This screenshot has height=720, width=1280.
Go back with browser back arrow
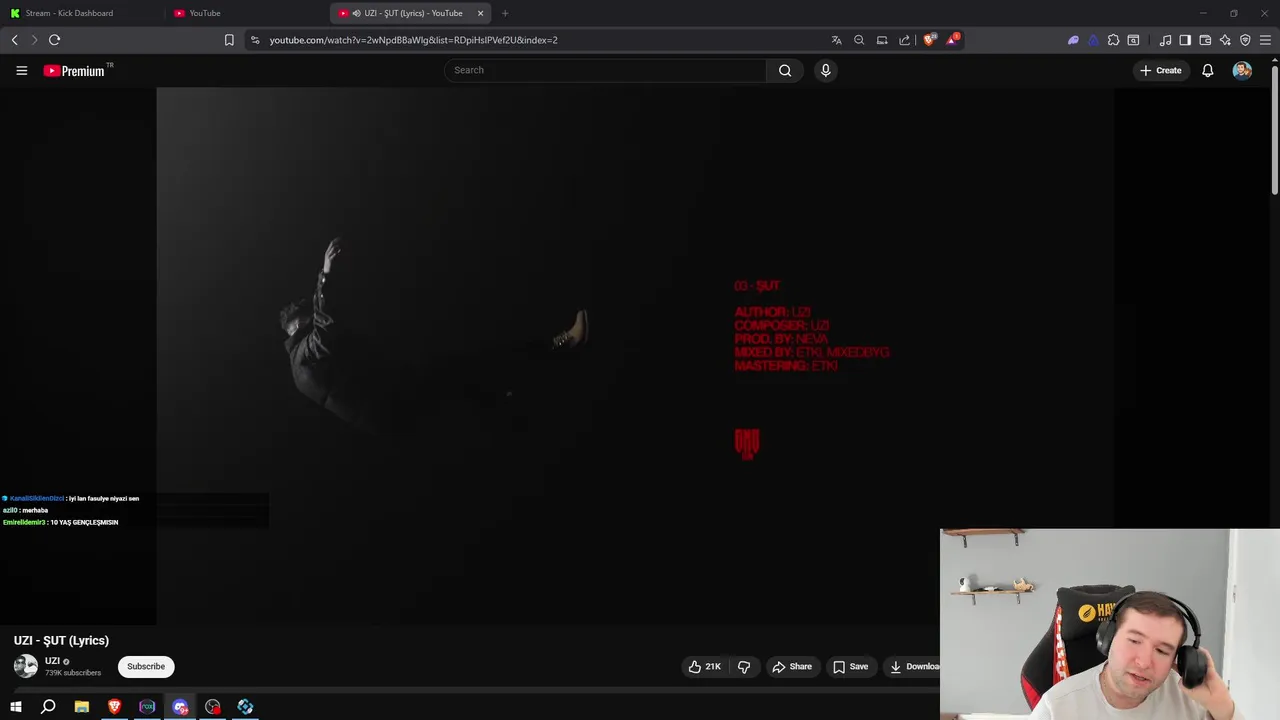pyautogui.click(x=14, y=40)
